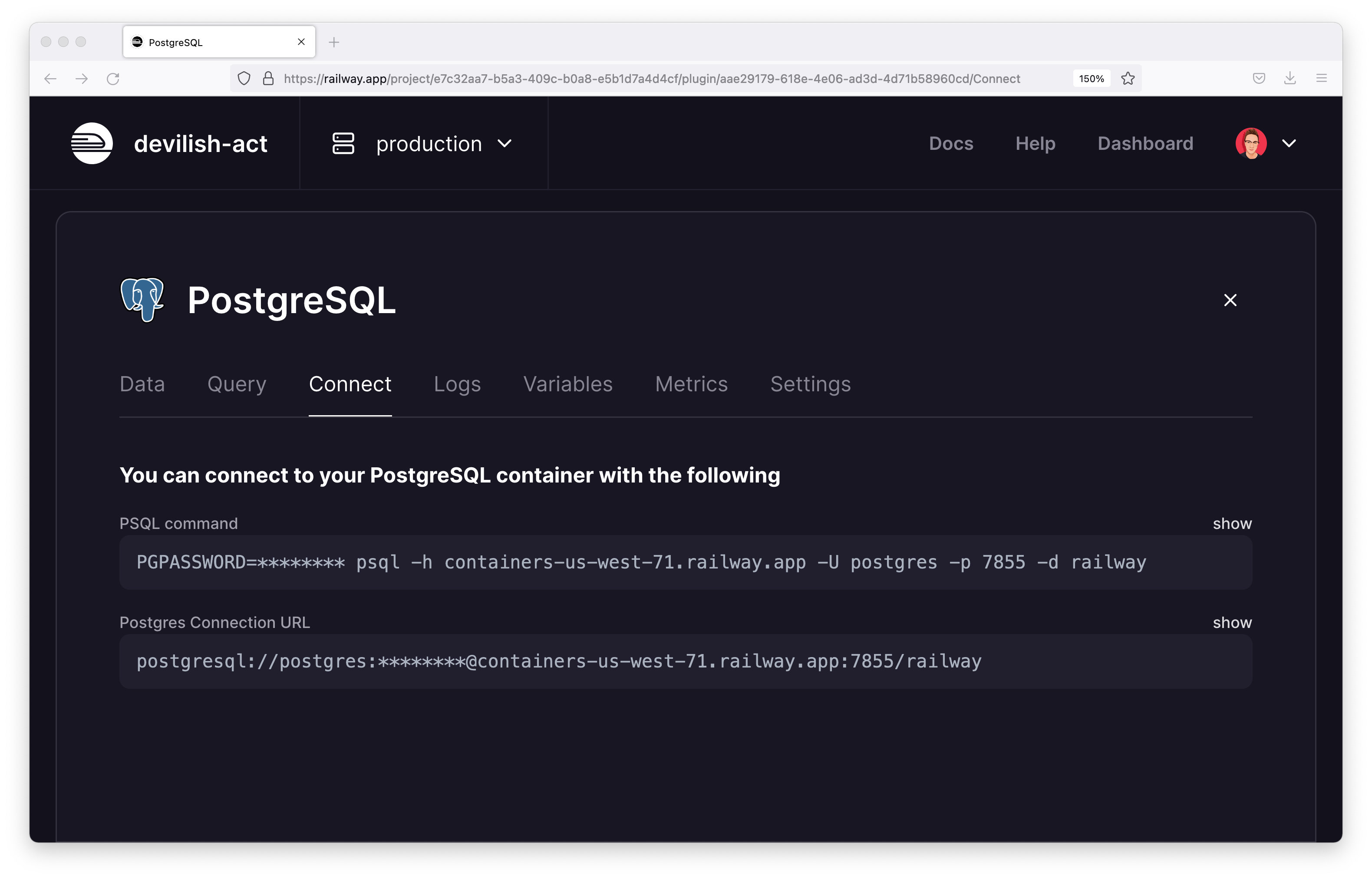
Task: Click the shield tracking protection icon
Action: pos(244,79)
